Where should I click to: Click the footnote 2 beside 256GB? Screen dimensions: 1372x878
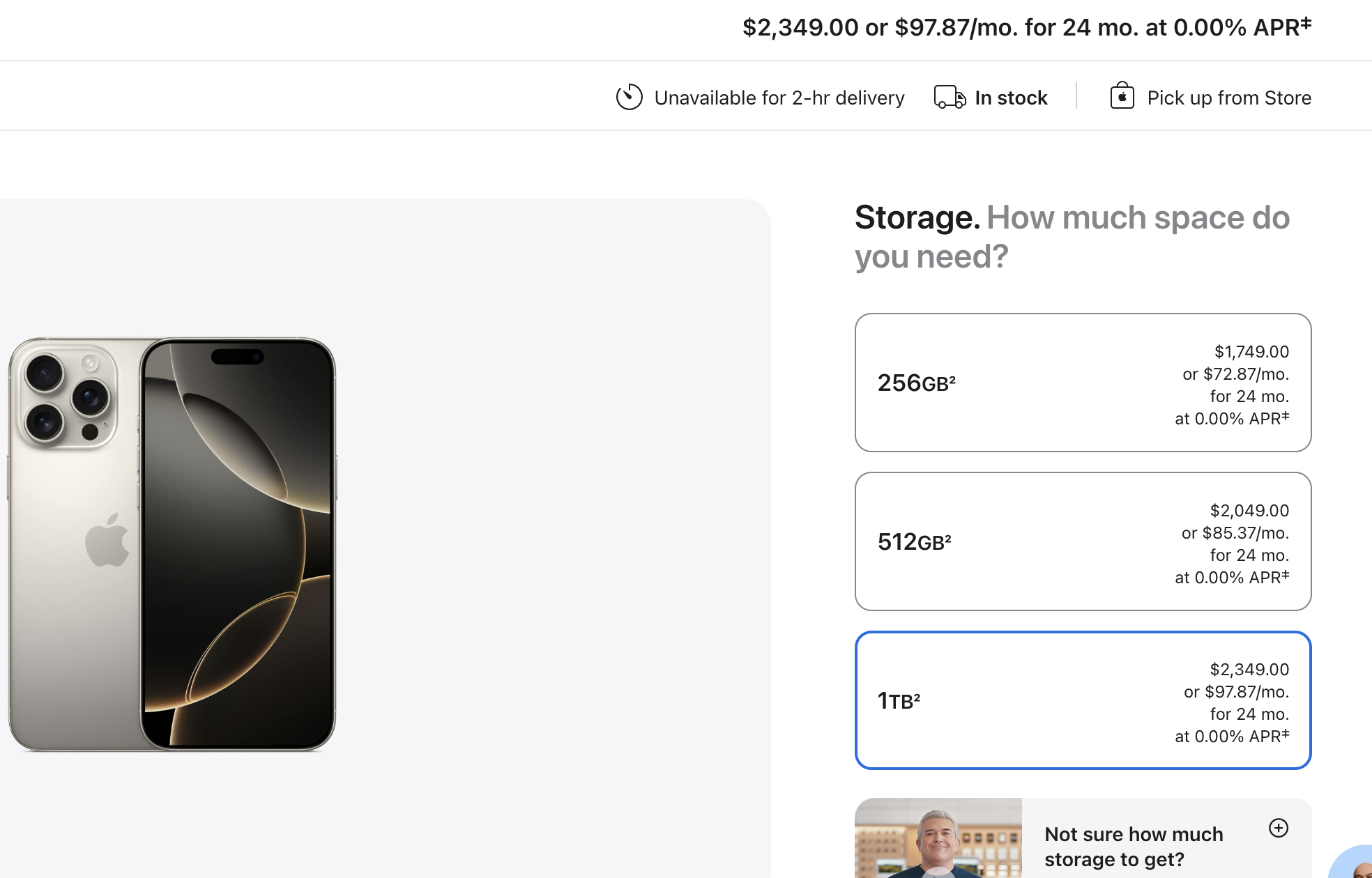click(x=952, y=378)
